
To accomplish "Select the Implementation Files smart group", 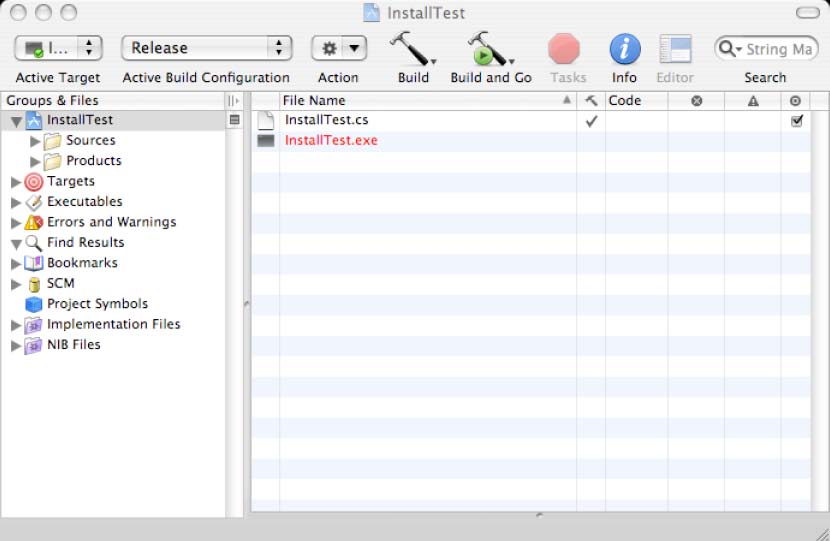I will [103, 324].
